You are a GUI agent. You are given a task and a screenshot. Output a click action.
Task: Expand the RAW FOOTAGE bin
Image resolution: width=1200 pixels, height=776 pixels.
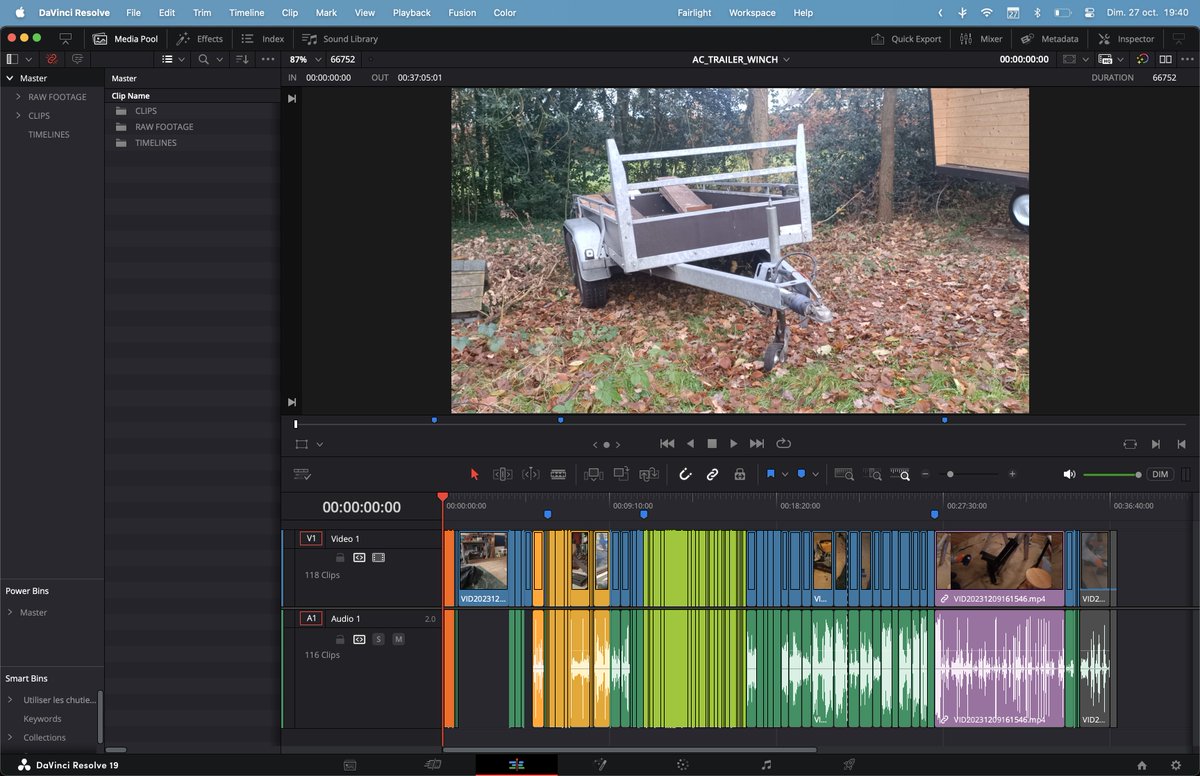pyautogui.click(x=18, y=97)
